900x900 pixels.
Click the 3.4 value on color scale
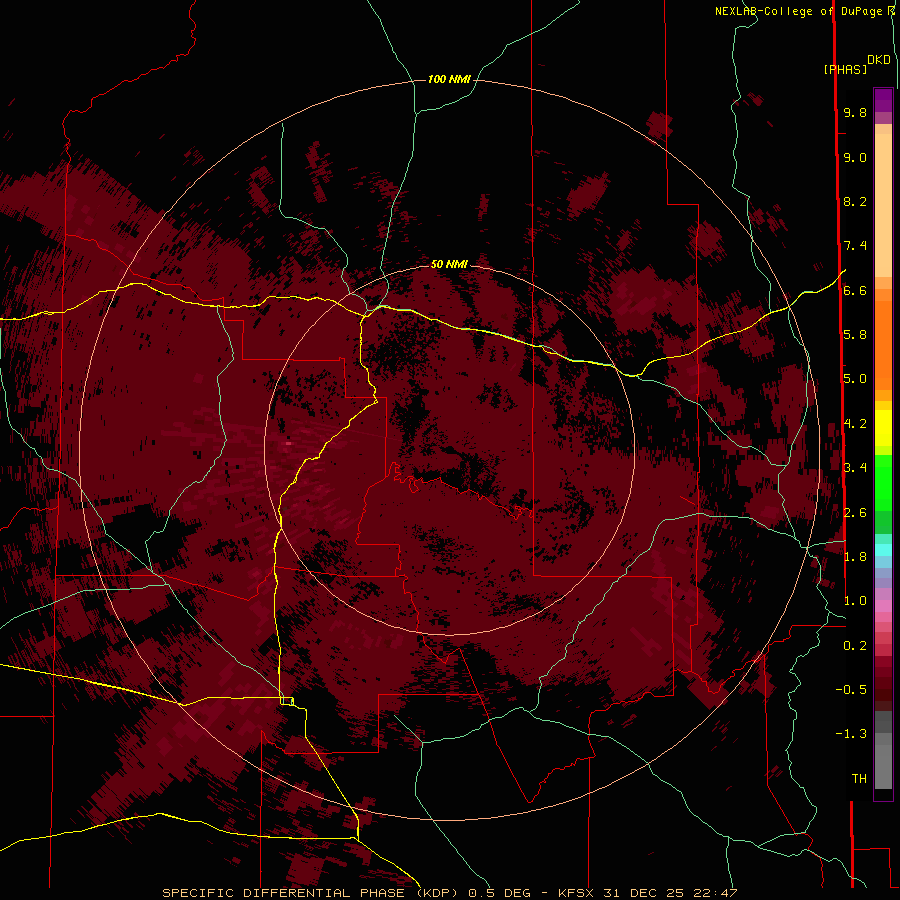855,468
